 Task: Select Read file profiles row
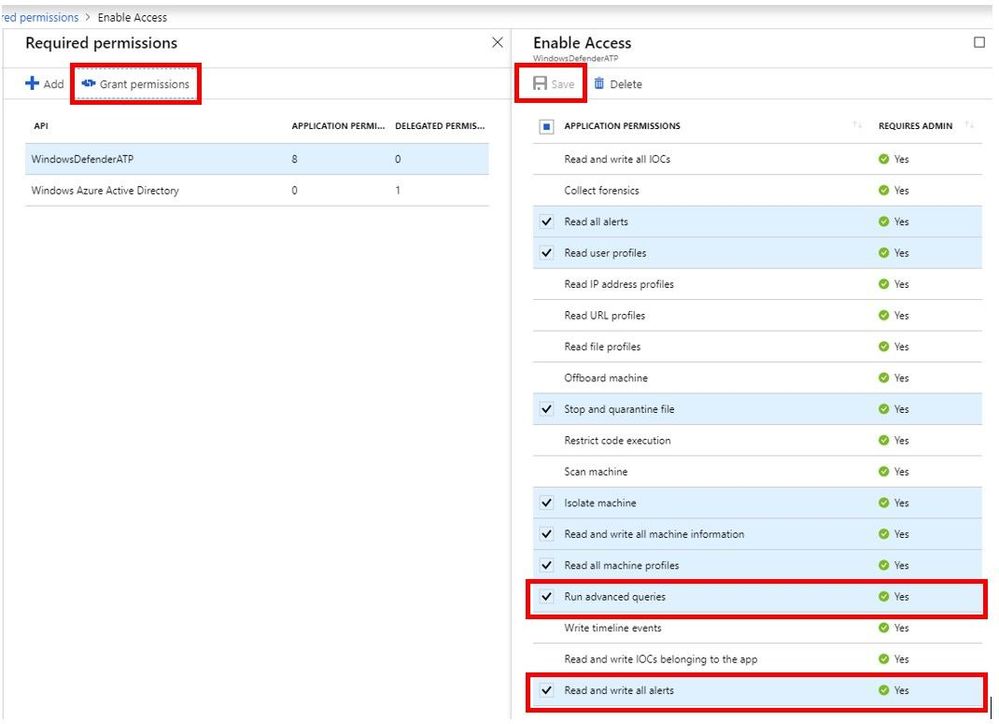pos(757,347)
